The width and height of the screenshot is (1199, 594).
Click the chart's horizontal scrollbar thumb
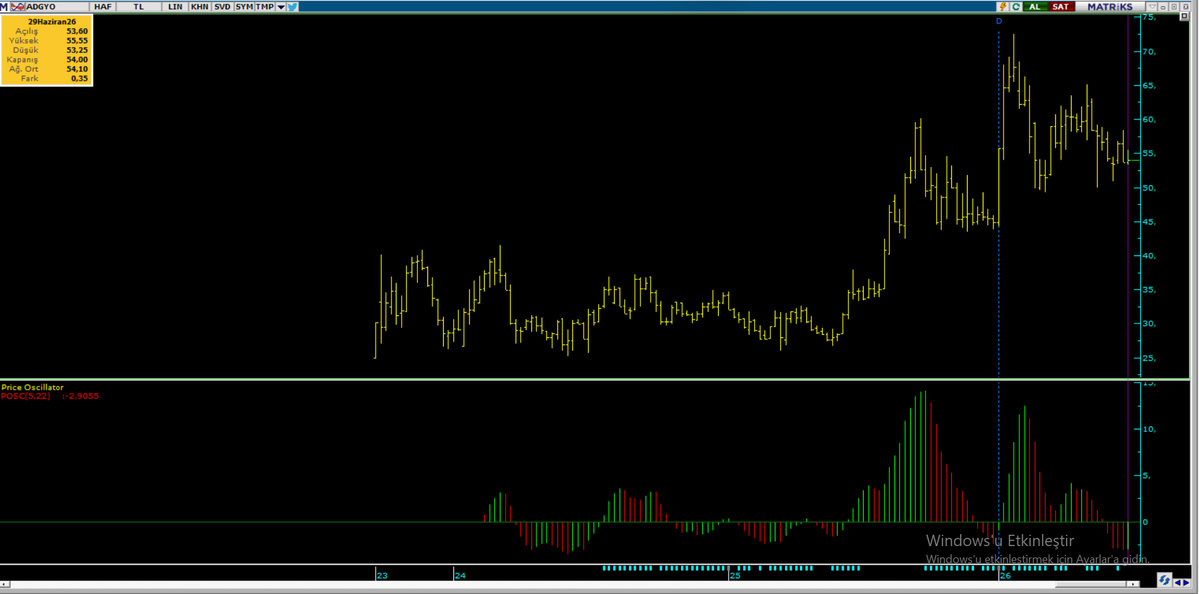(x=1090, y=584)
